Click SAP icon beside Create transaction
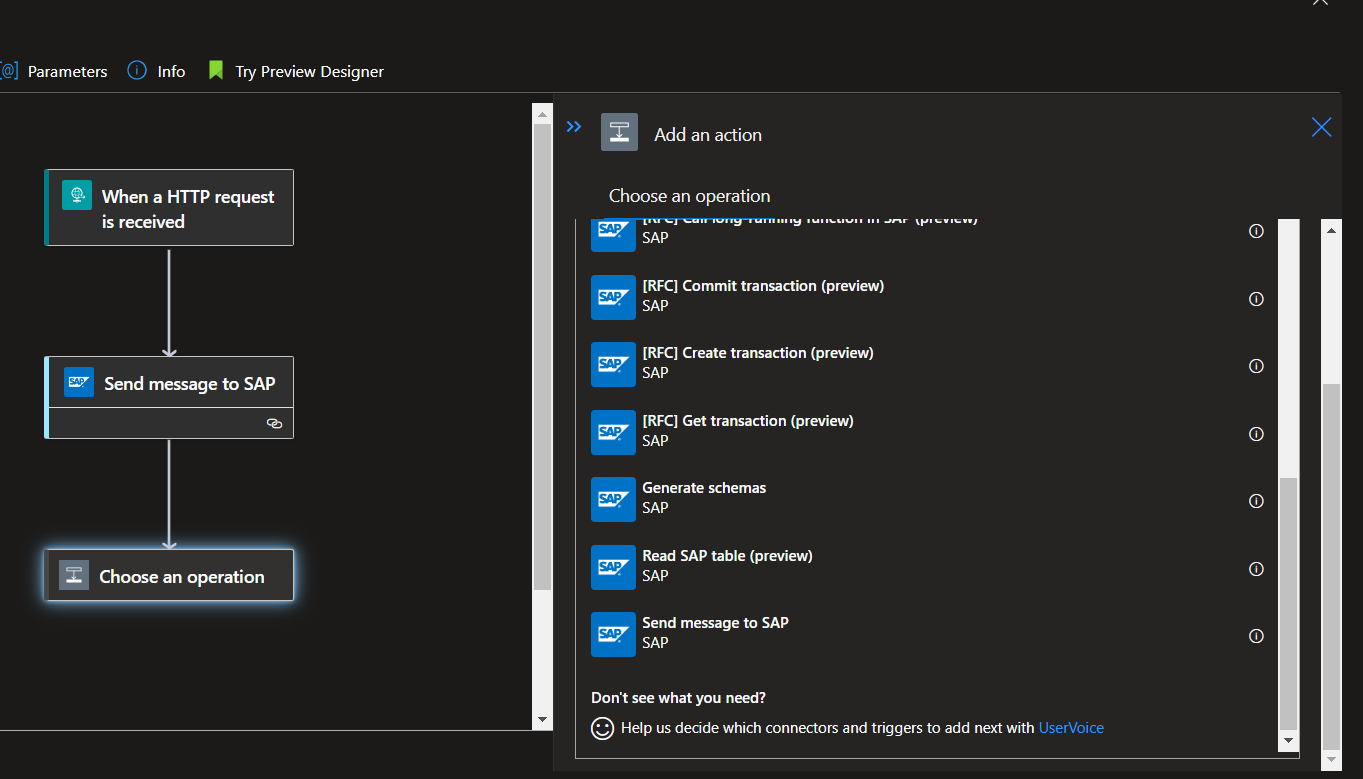The height and width of the screenshot is (779, 1363). click(x=613, y=364)
